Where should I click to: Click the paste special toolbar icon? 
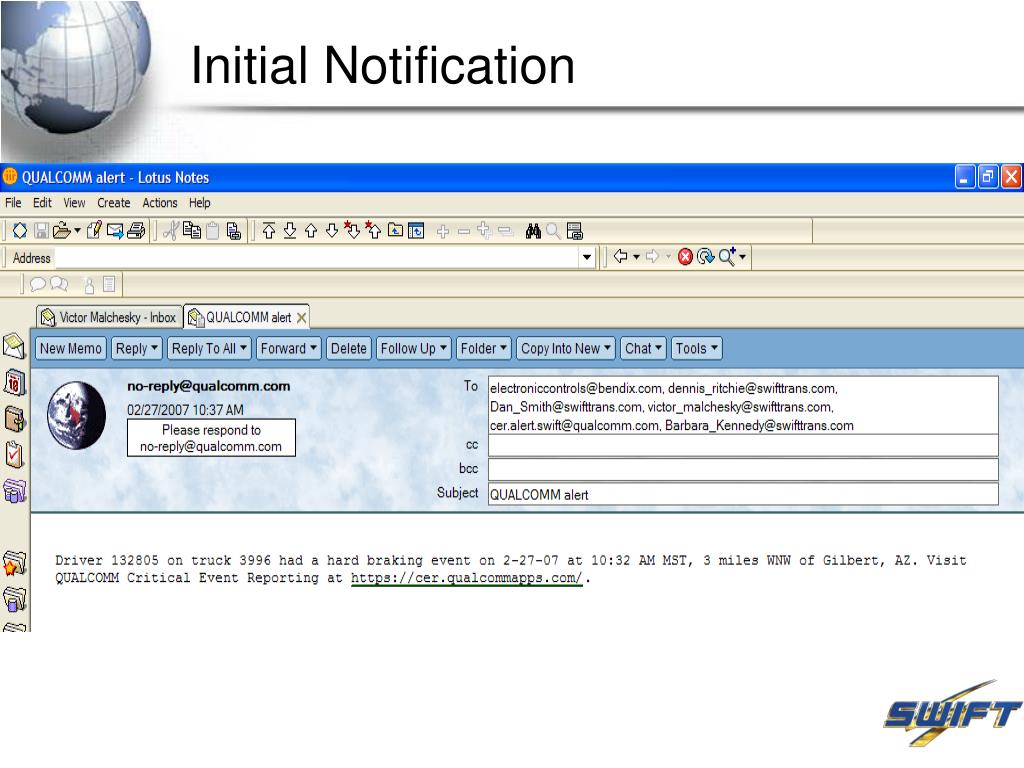click(x=233, y=231)
